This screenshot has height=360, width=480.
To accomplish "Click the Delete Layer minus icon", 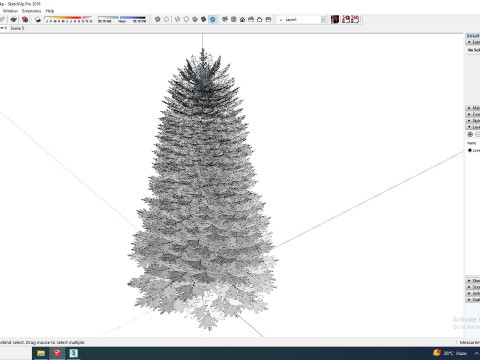I will coord(477,134).
